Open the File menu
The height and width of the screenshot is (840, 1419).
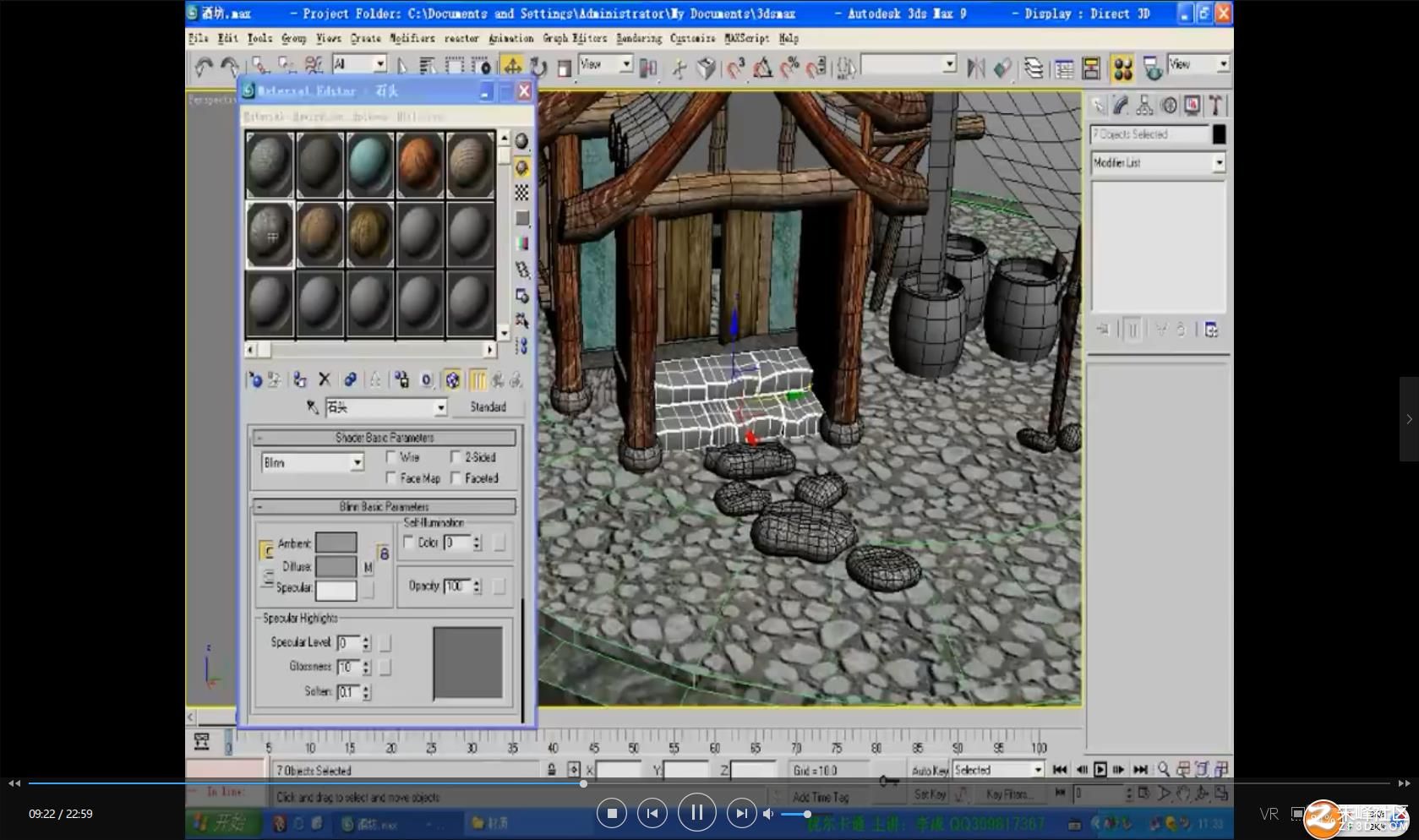tap(199, 38)
